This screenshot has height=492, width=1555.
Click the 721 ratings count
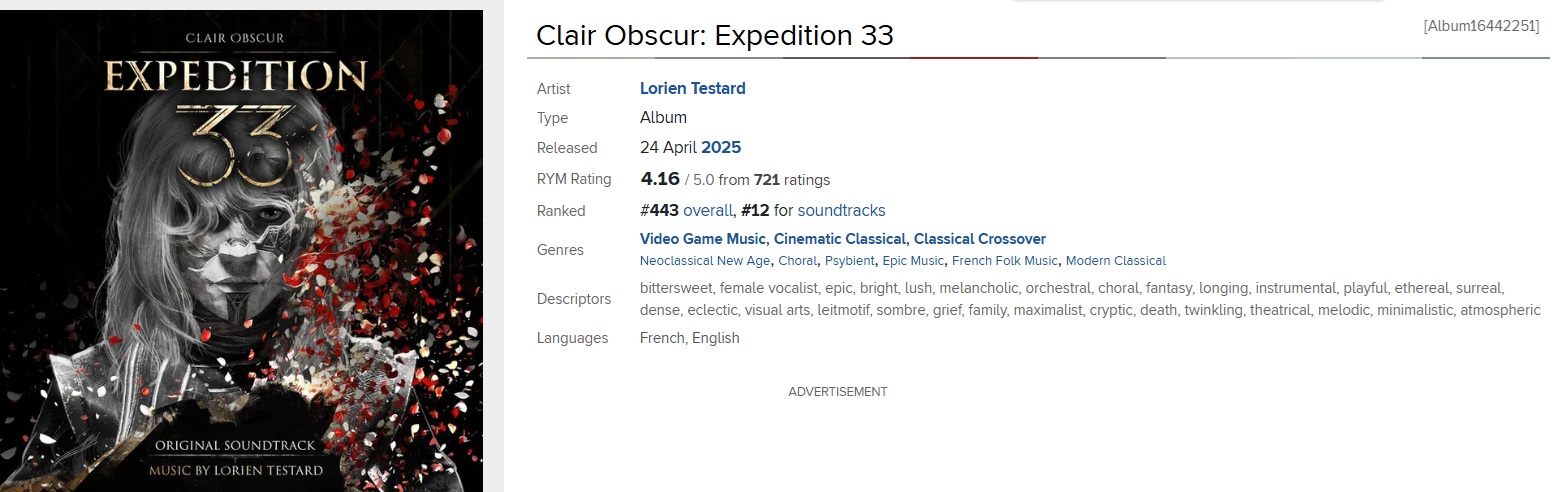766,180
